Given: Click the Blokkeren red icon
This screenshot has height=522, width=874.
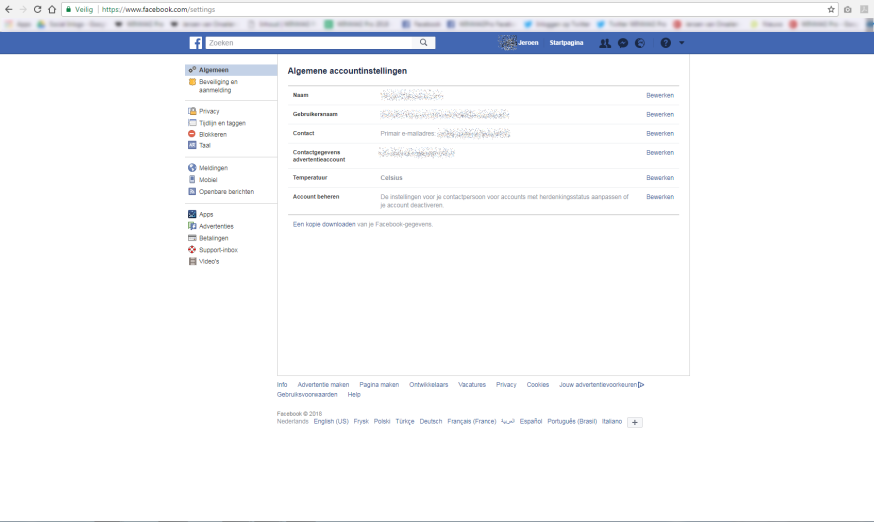Looking at the screenshot, I should [192, 134].
